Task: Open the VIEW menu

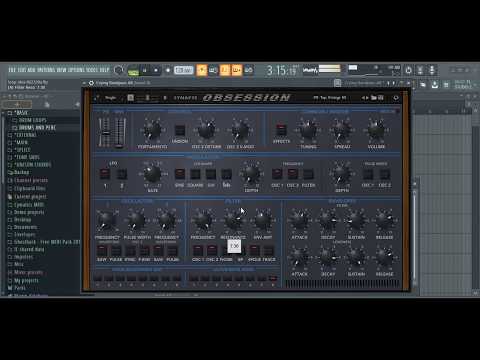Action: tap(61, 70)
